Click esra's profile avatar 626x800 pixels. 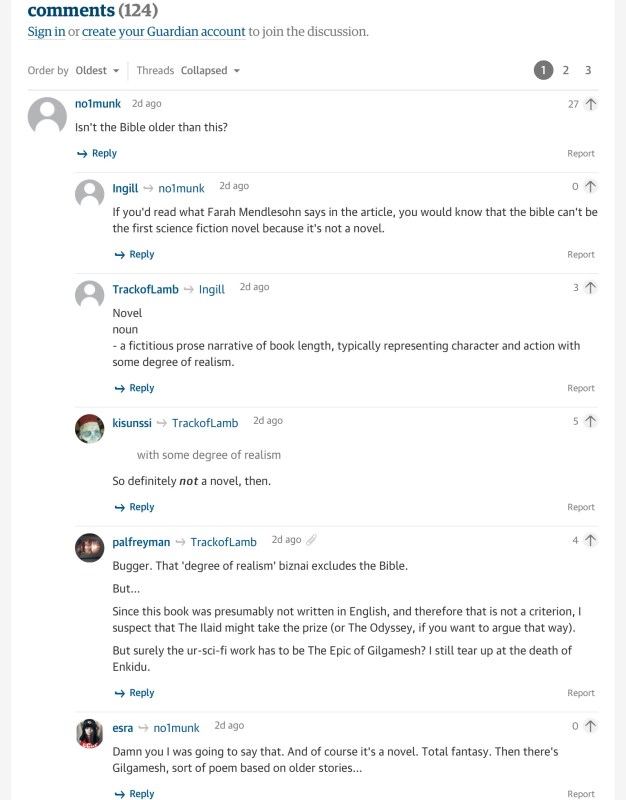click(x=90, y=733)
